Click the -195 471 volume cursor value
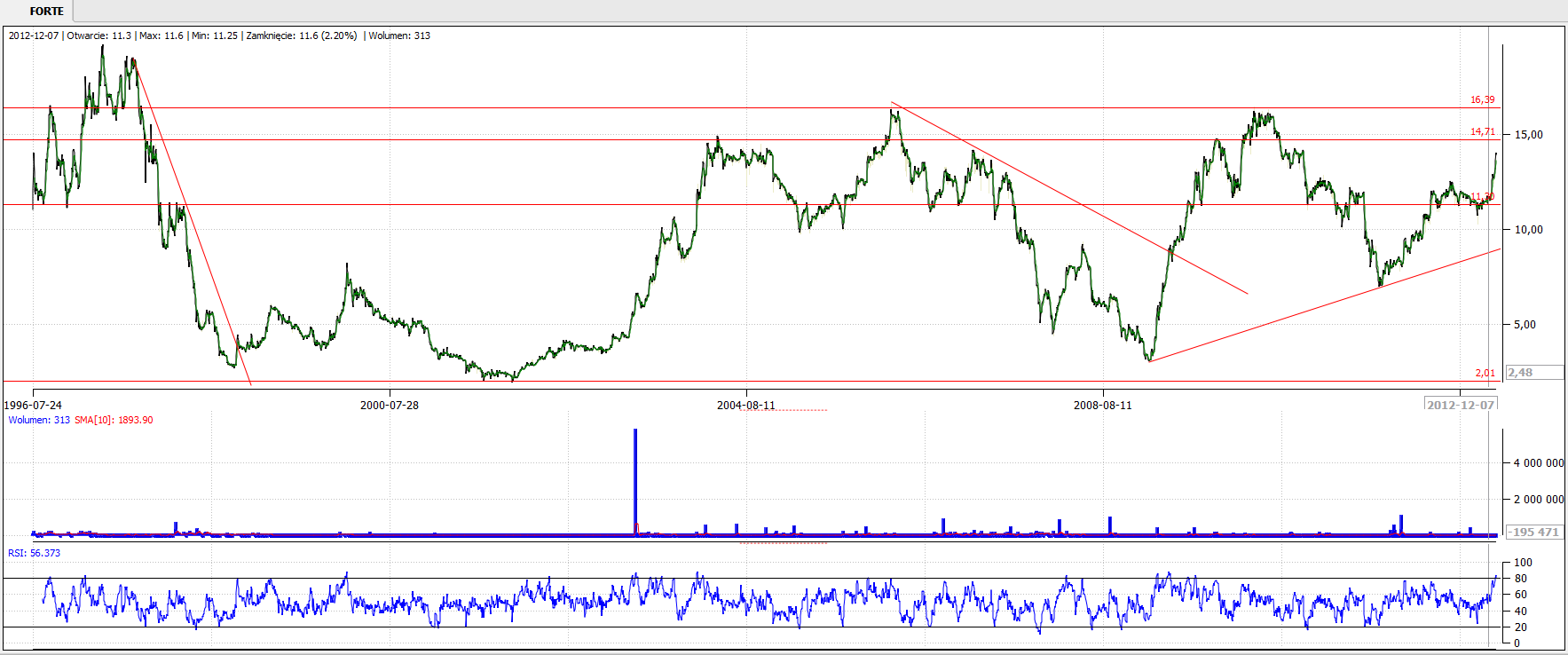The height and width of the screenshot is (655, 1568). (1534, 532)
